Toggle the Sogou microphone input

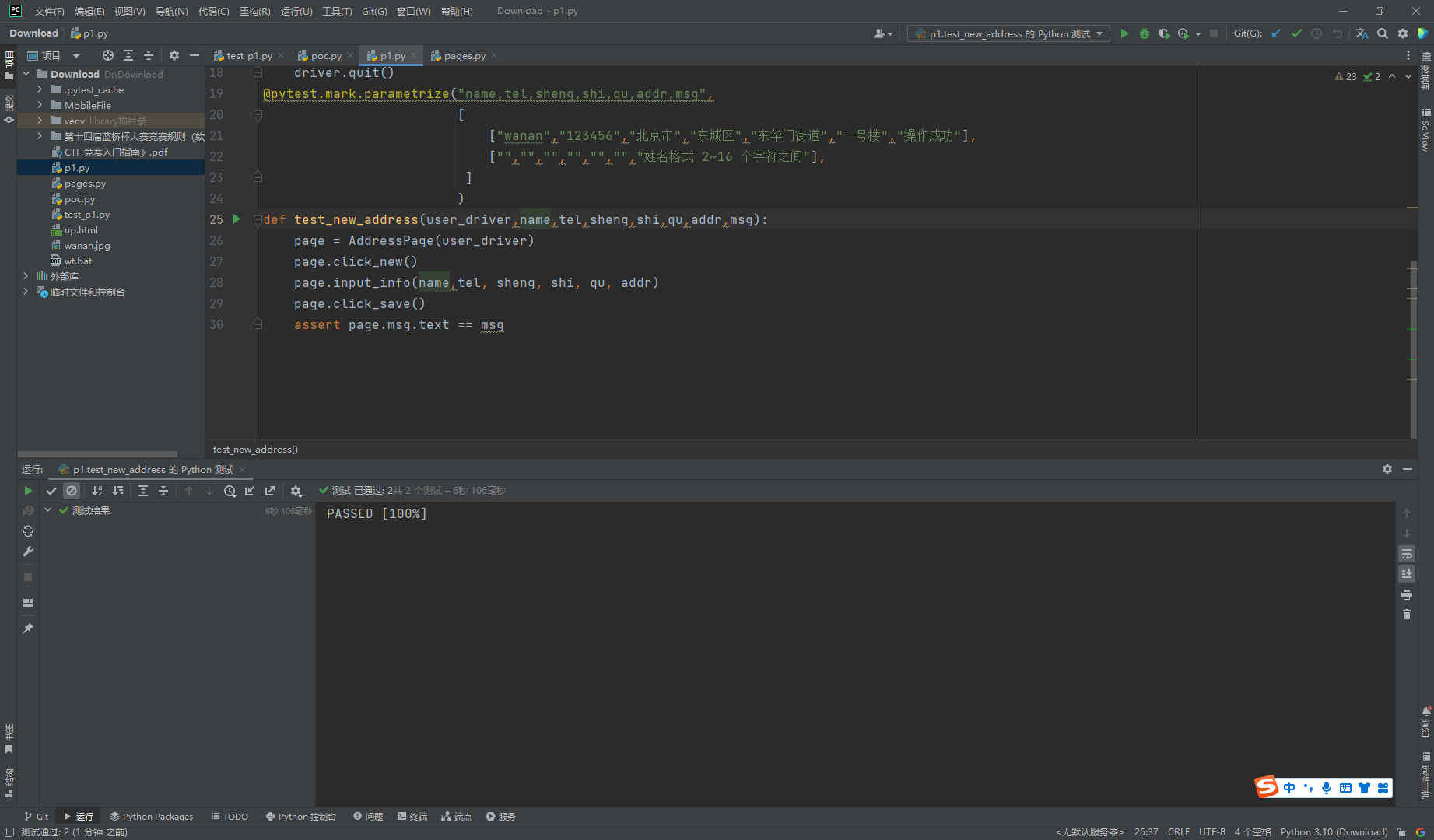(x=1327, y=788)
